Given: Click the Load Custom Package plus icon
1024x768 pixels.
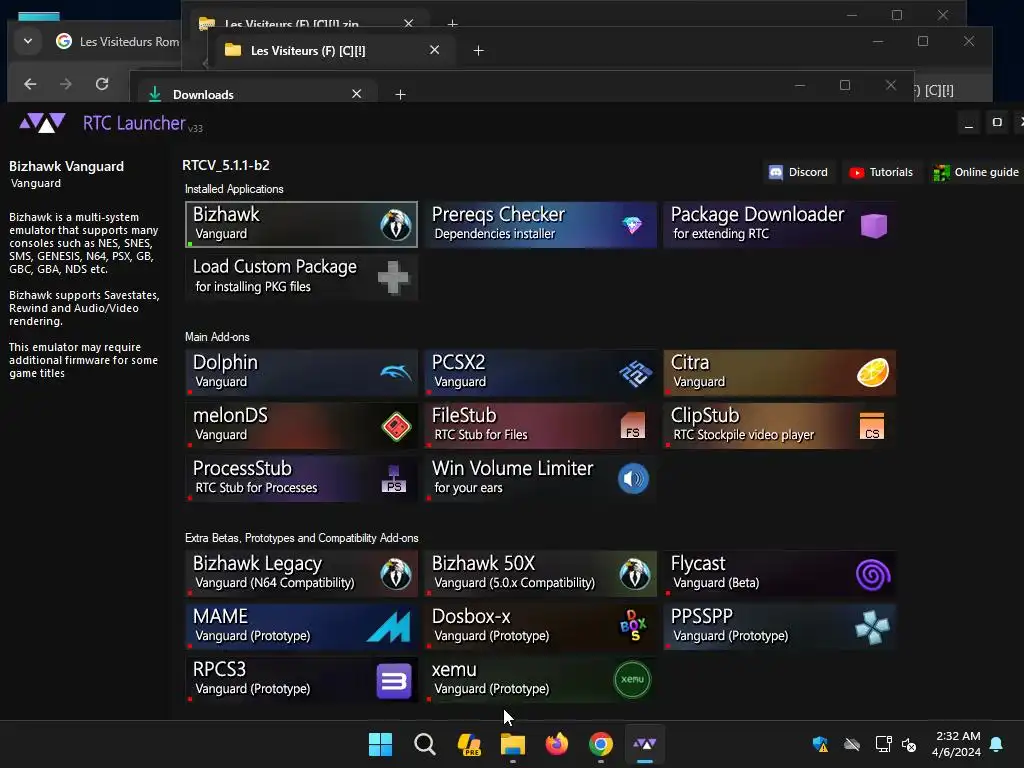Looking at the screenshot, I should pos(393,278).
